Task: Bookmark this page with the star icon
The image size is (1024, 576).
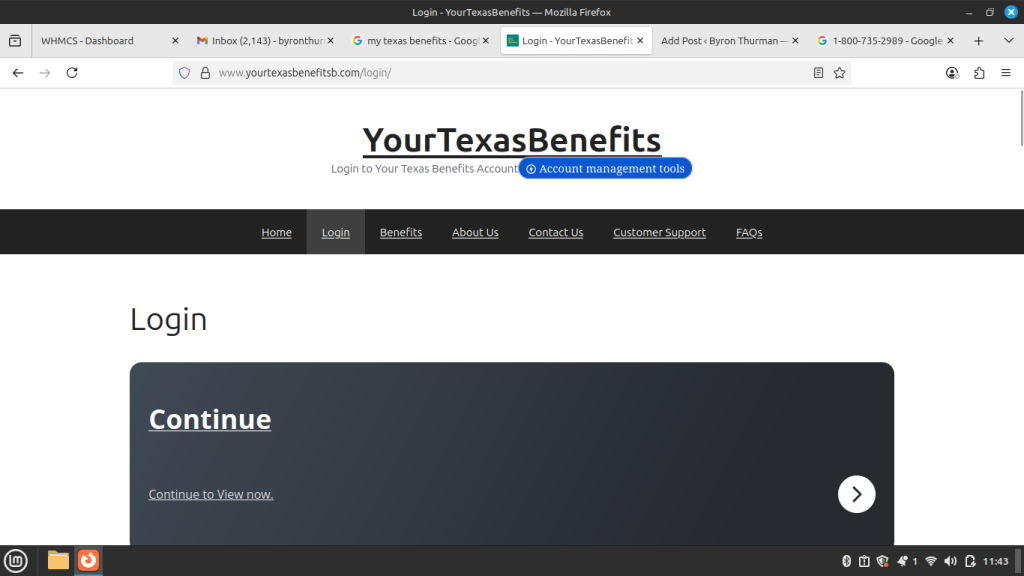Action: pos(839,73)
